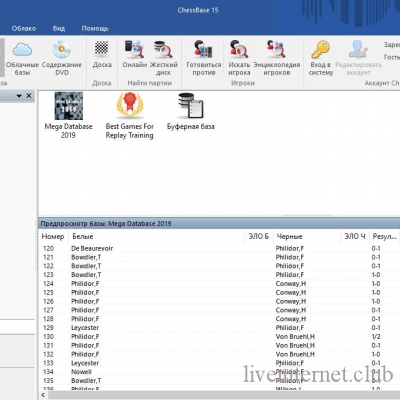Select game number 121
This screenshot has width=400, height=400.
(48, 257)
